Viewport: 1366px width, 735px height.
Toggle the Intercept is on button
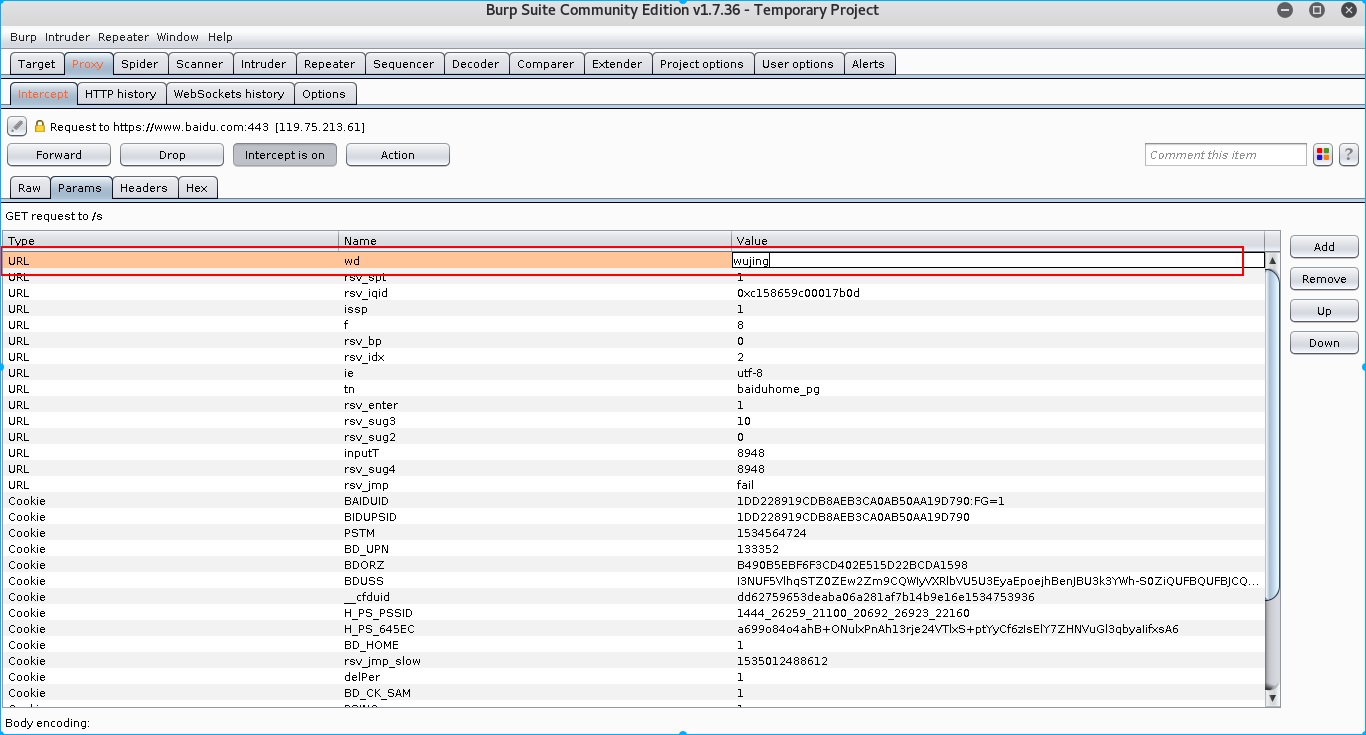(285, 155)
